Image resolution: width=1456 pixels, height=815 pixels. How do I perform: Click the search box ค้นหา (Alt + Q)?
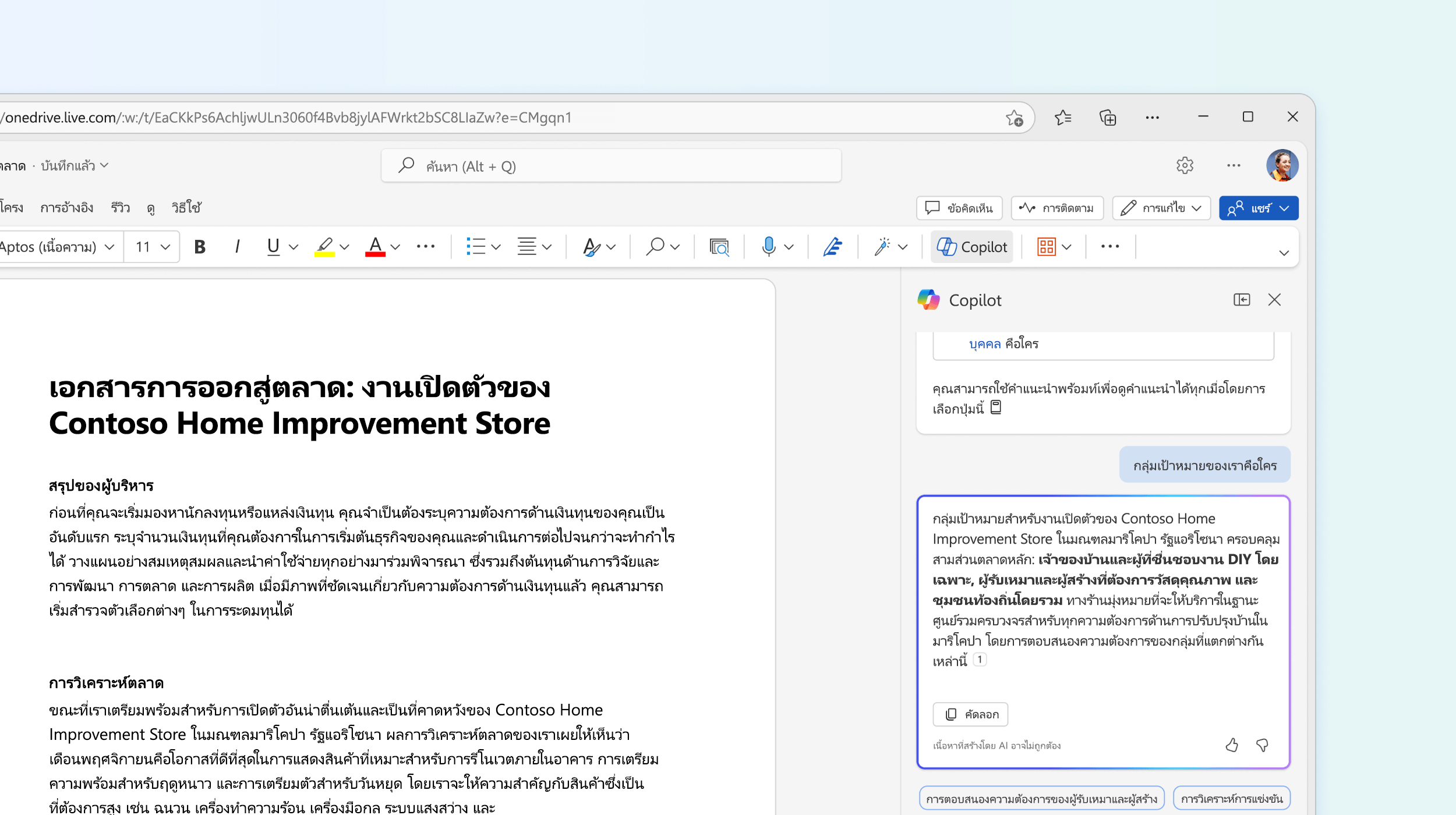(611, 166)
